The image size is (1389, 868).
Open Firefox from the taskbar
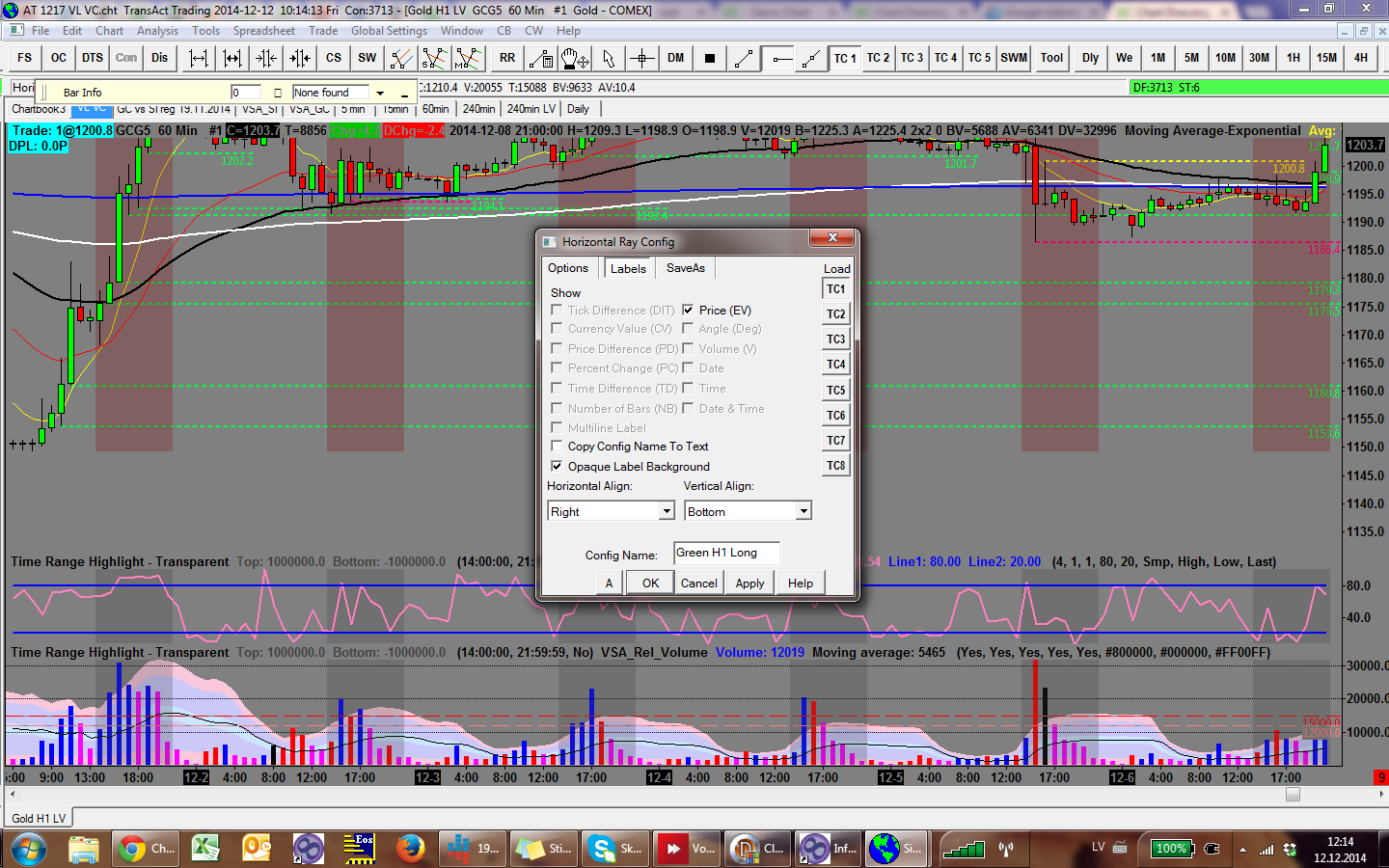(411, 849)
